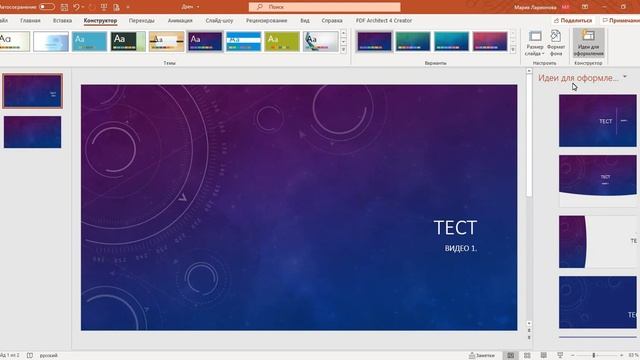Viewport: 640px width, 360px height.
Task: Switch to Normal view icon
Action: (511, 356)
